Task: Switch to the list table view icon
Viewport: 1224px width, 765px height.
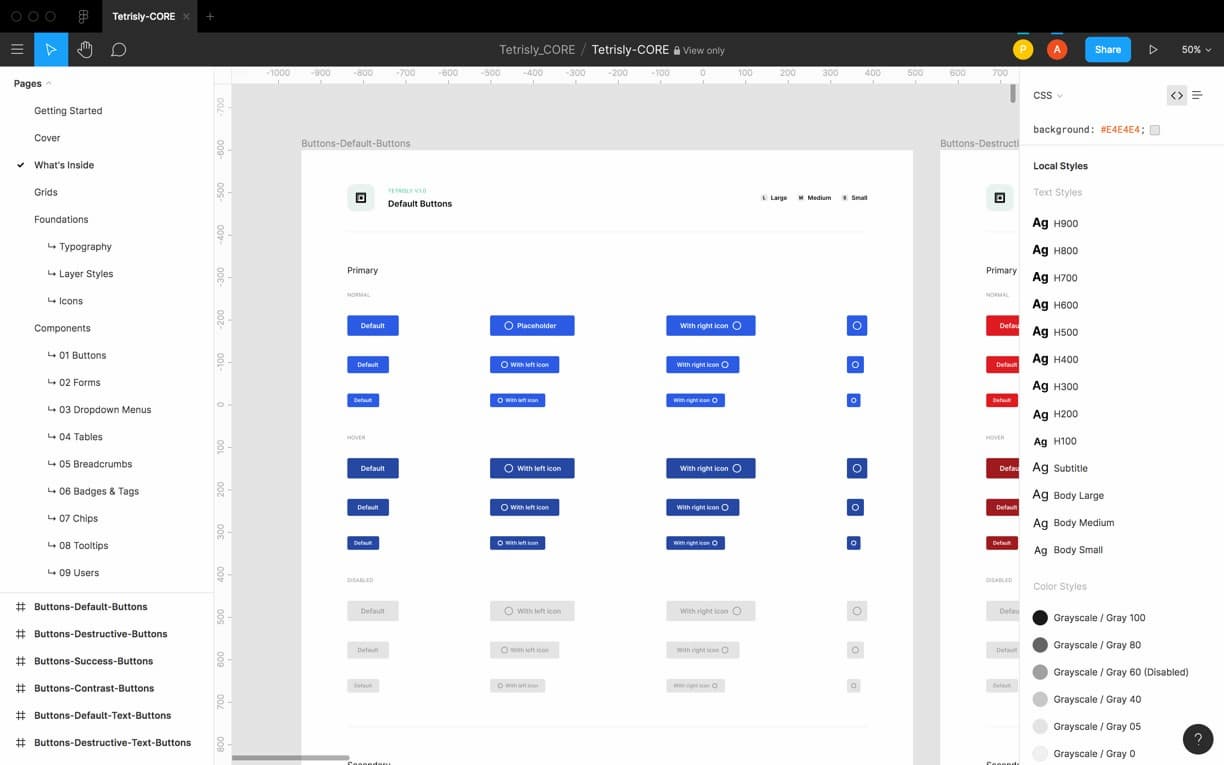Action: click(1197, 95)
